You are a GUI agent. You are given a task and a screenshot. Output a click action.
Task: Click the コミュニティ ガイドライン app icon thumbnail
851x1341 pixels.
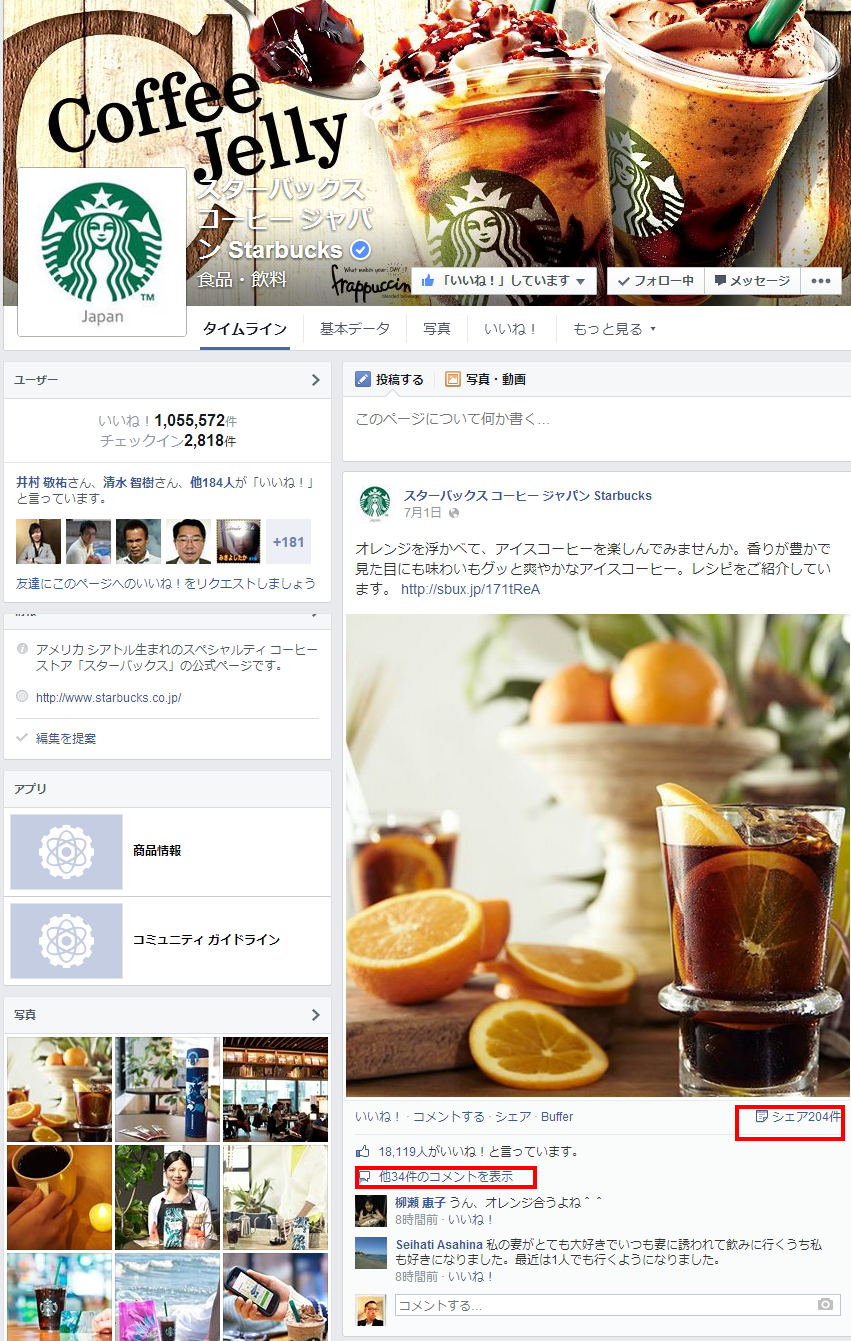pyautogui.click(x=66, y=941)
